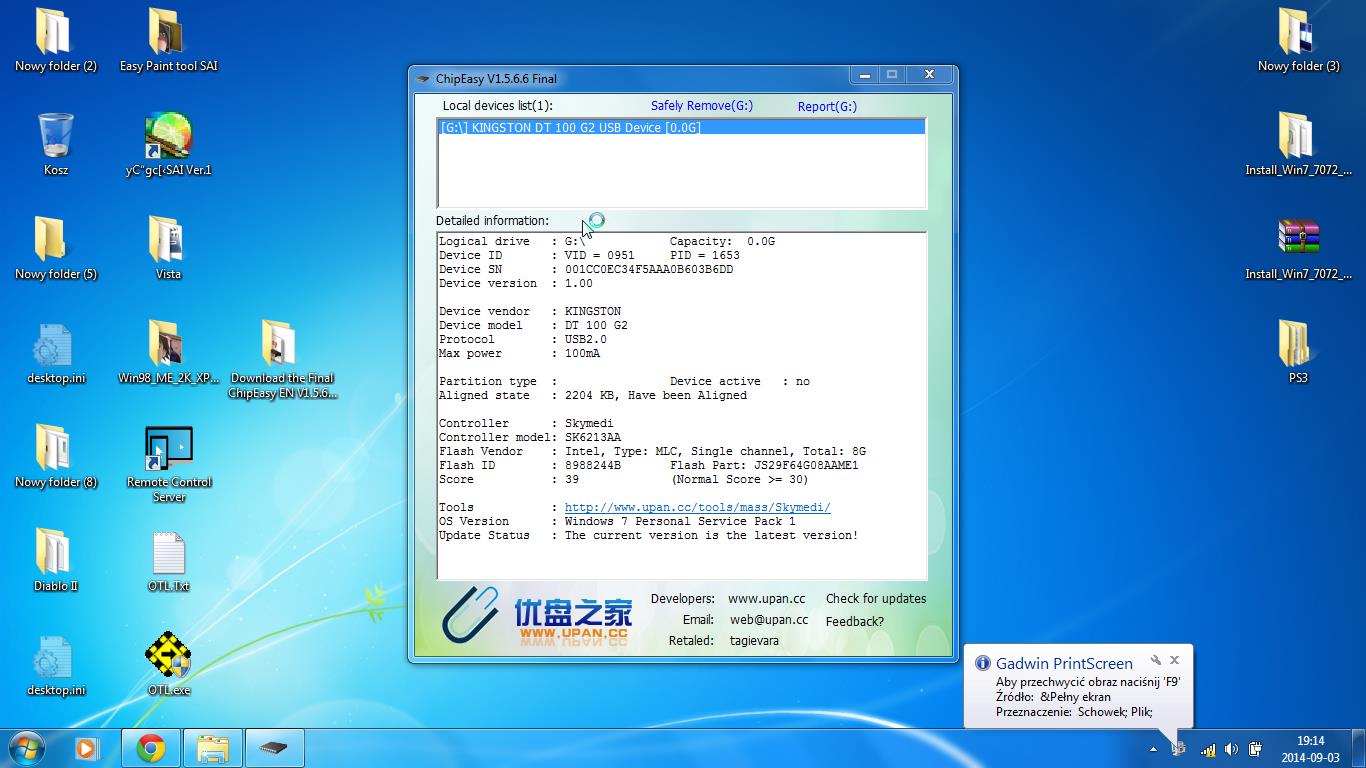
Task: Click the tagievara related link
Action: tap(754, 640)
